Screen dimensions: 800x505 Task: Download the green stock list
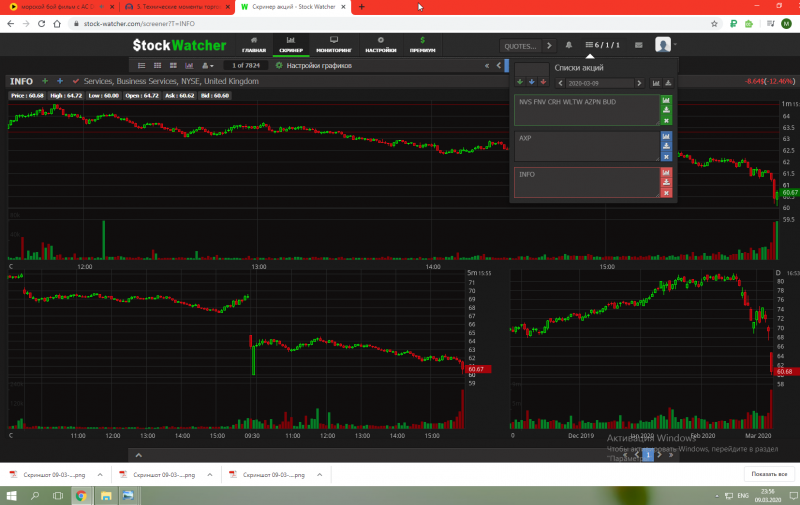[x=666, y=110]
